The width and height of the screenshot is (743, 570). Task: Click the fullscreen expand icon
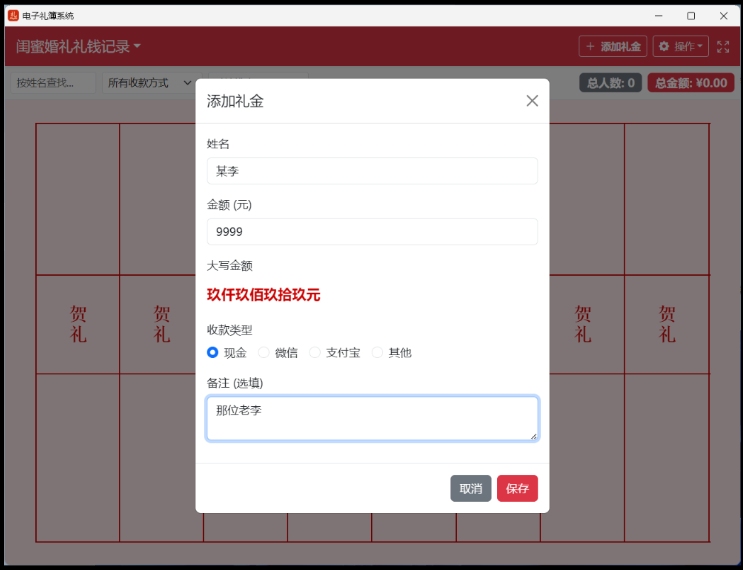coord(723,47)
